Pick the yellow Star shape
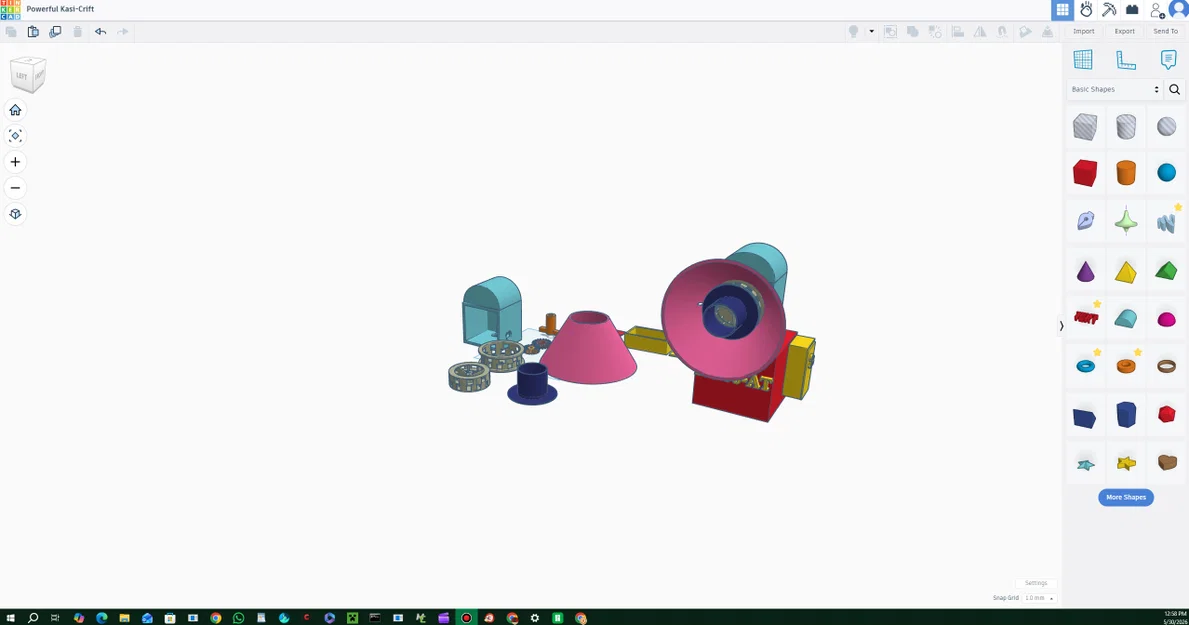Image resolution: width=1189 pixels, height=625 pixels. [1126, 463]
